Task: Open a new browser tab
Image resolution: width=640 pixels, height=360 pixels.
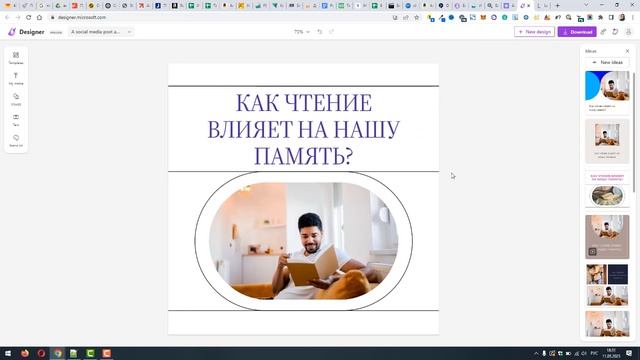Action: point(558,6)
